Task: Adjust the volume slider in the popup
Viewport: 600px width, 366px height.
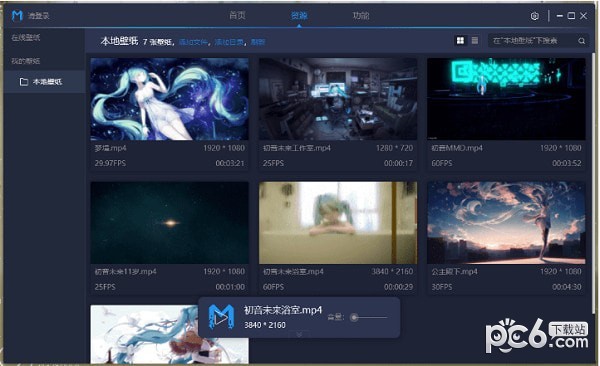Action: pos(370,317)
